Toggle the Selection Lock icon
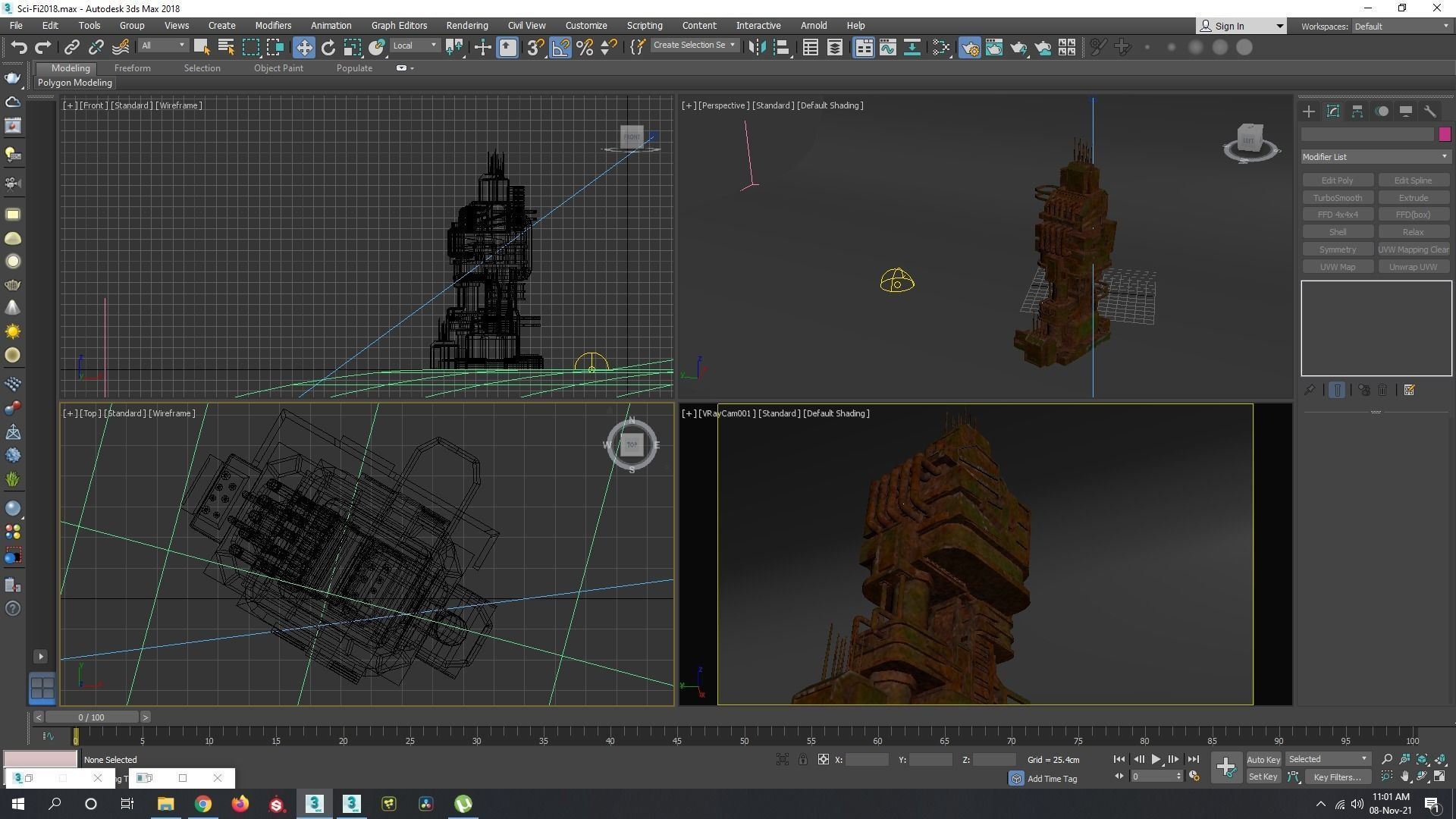The image size is (1456, 819). pyautogui.click(x=803, y=759)
